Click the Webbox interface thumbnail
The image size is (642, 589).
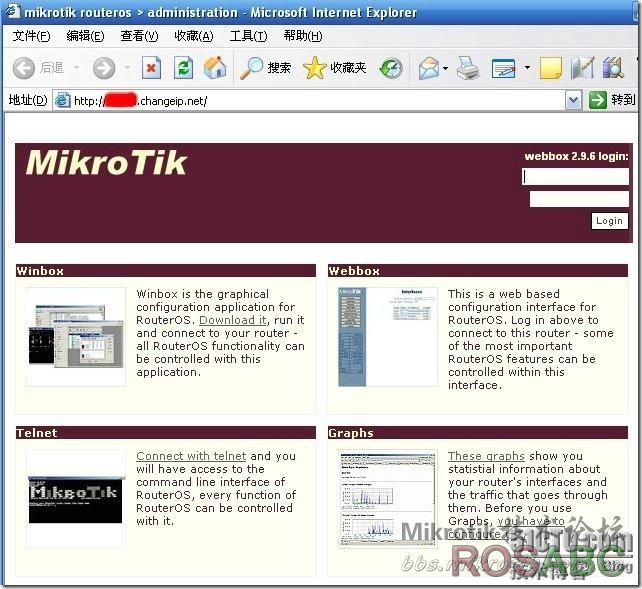[388, 336]
